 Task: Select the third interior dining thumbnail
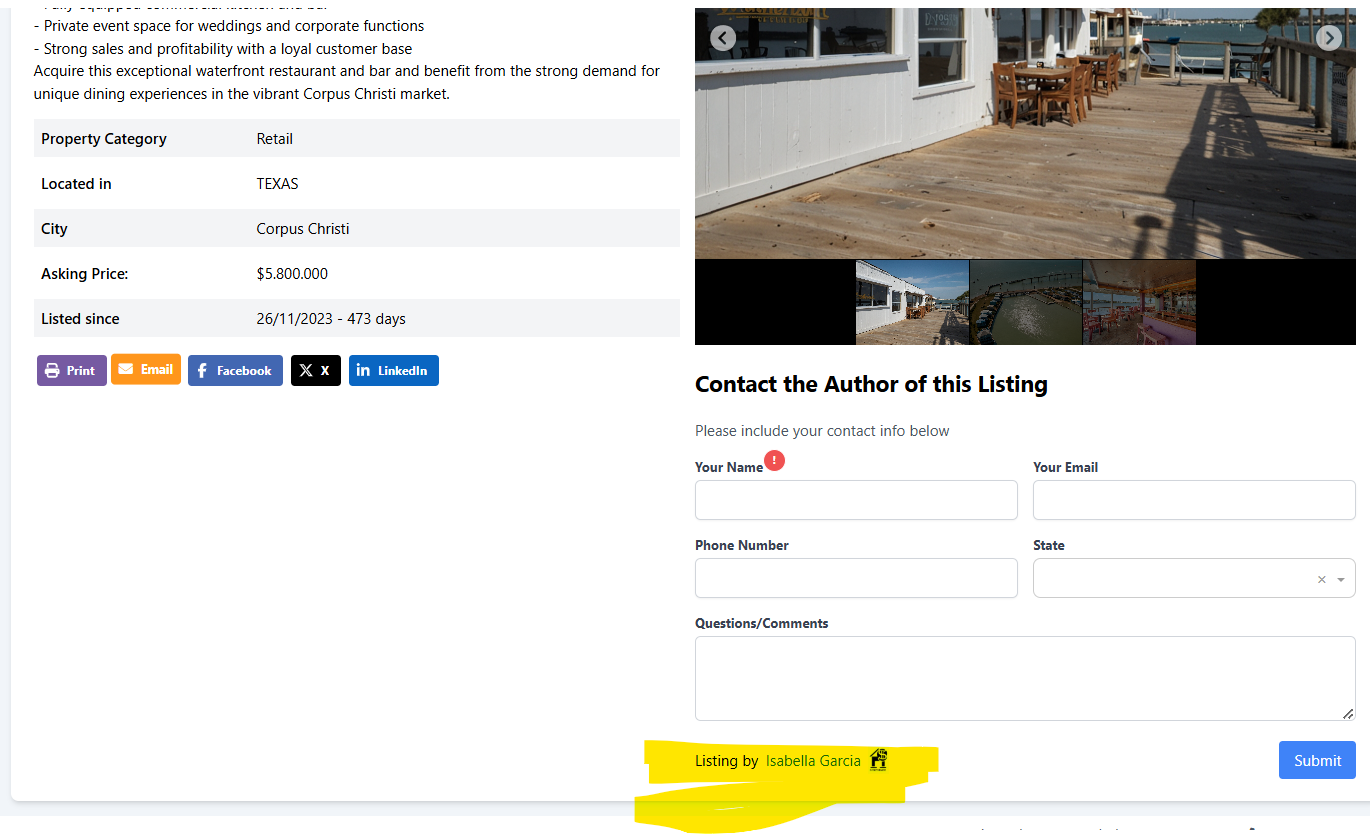[1139, 302]
